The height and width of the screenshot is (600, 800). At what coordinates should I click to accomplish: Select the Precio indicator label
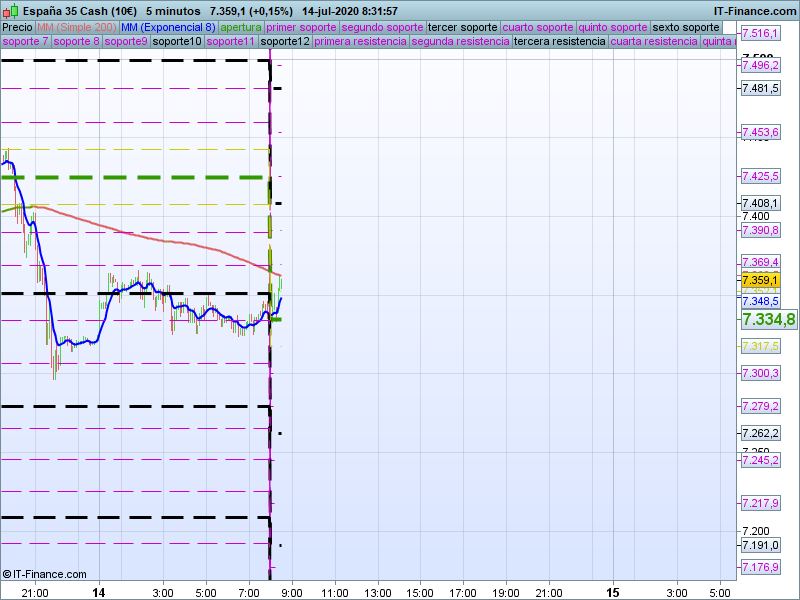pyautogui.click(x=17, y=28)
